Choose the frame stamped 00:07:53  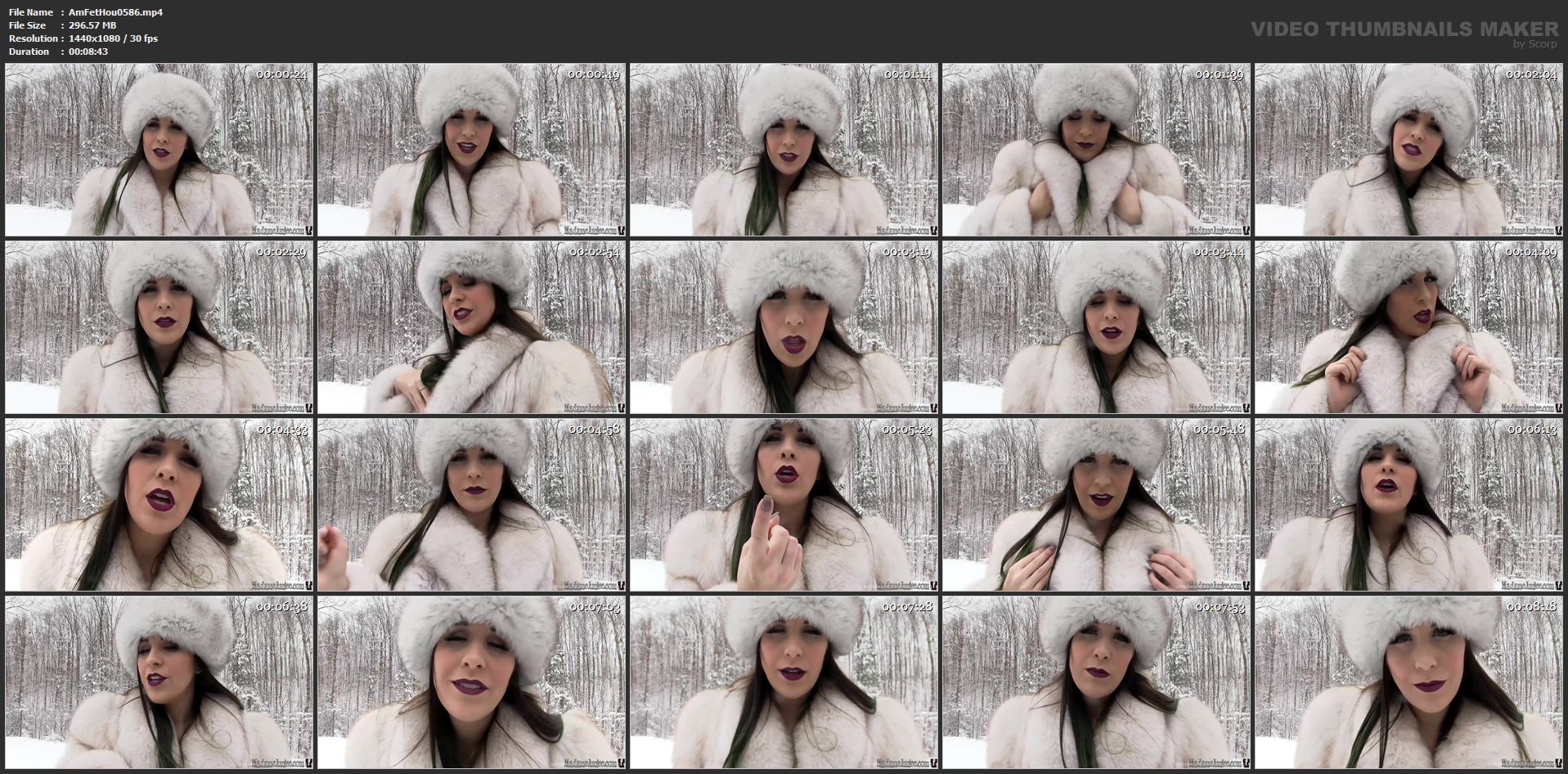[1096, 682]
